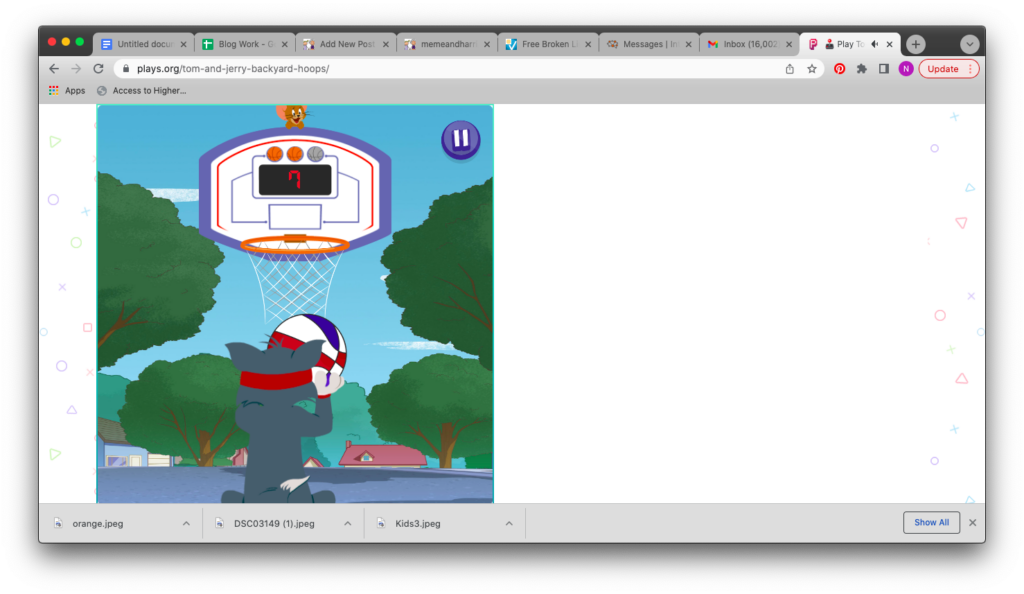
Task: Close the Free Broken Li tab
Action: tap(588, 44)
